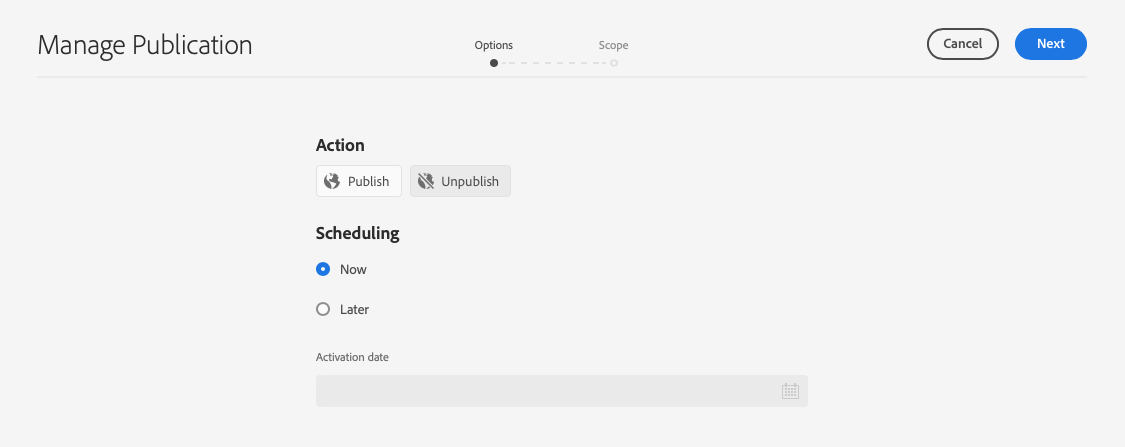Image resolution: width=1125 pixels, height=447 pixels.
Task: Go to the Options wizard step
Action: point(494,45)
